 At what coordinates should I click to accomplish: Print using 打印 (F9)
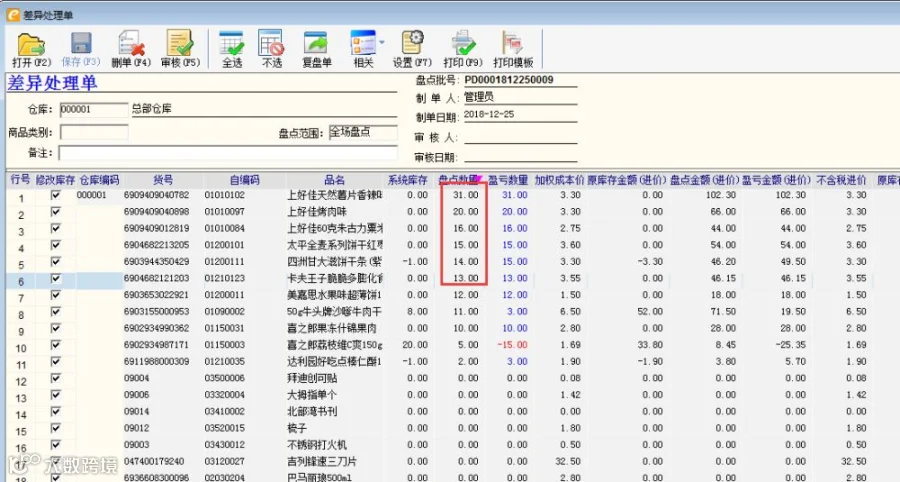pyautogui.click(x=463, y=50)
